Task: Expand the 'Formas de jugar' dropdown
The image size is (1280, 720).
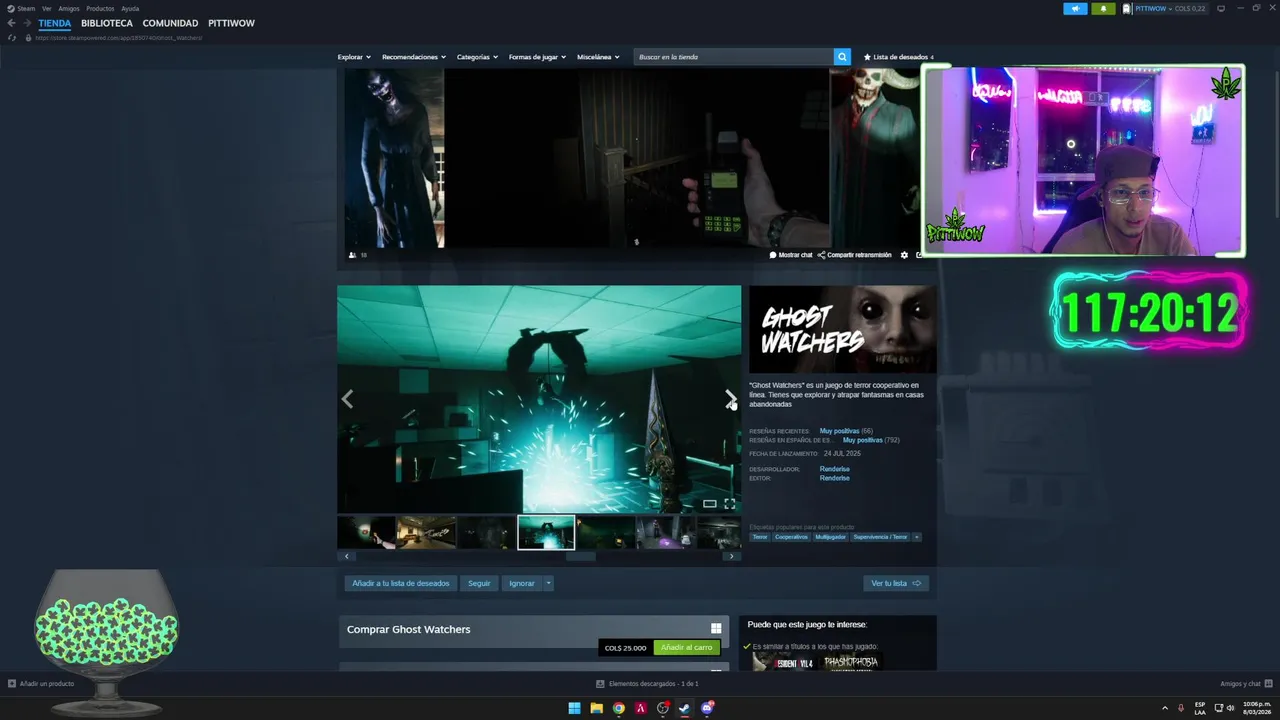Action: [538, 57]
